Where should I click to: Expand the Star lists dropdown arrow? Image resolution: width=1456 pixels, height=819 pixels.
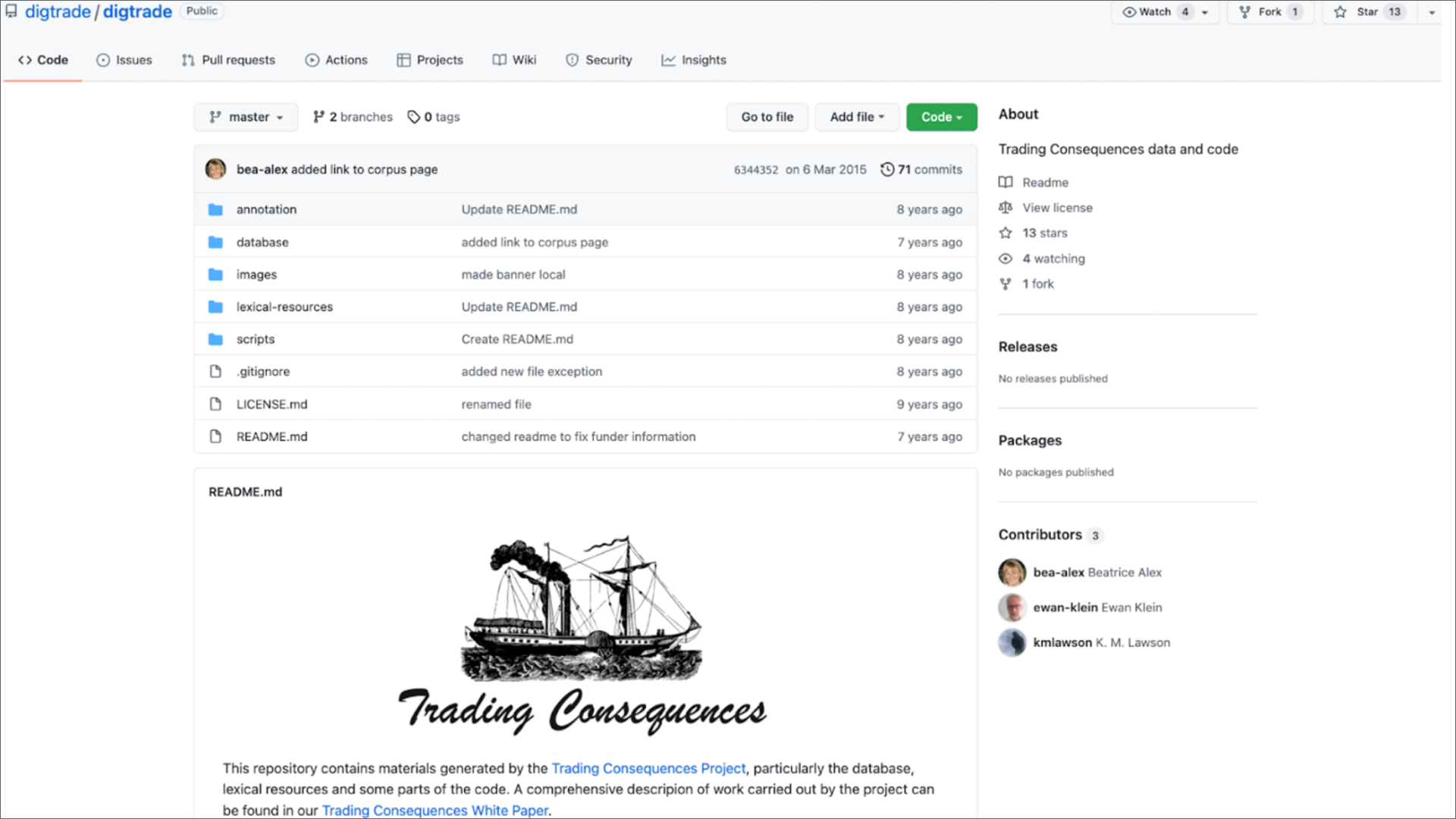pyautogui.click(x=1432, y=12)
